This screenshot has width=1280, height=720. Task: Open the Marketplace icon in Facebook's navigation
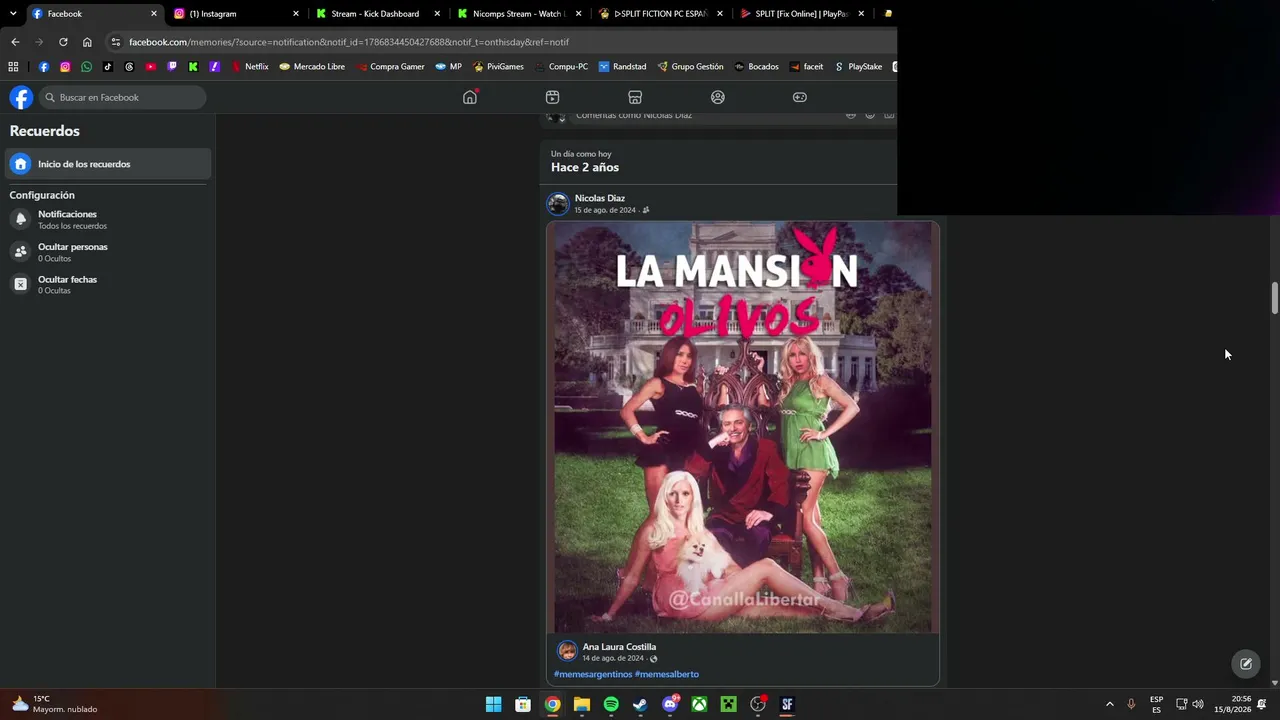(635, 97)
